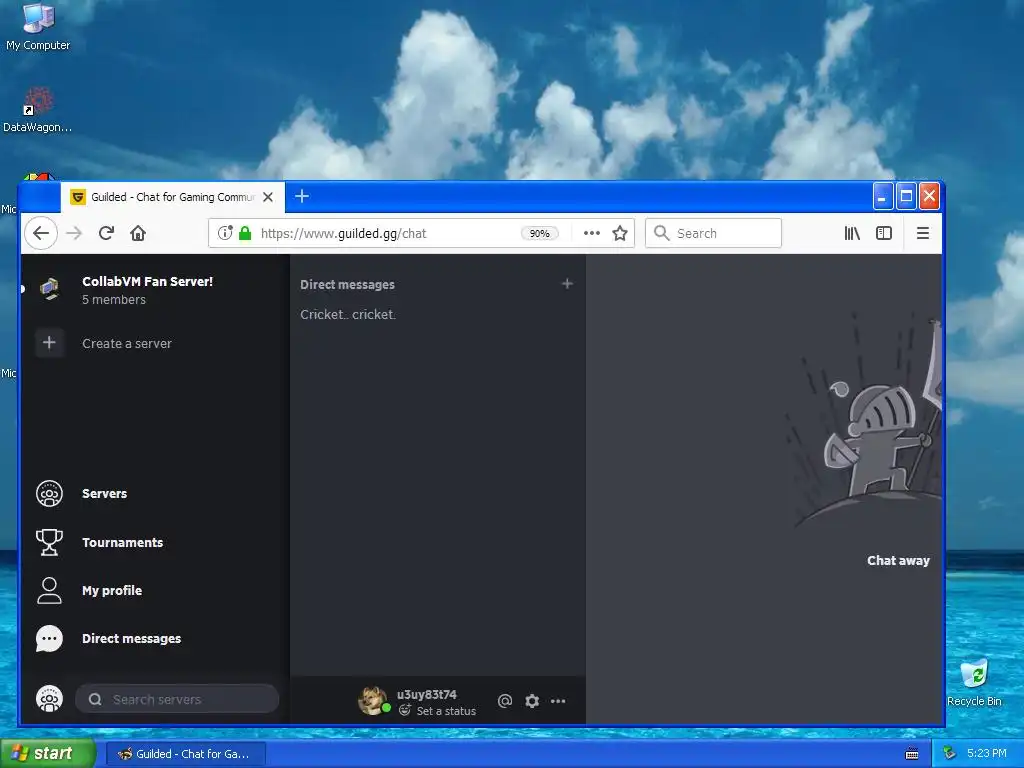Open My Computer desktop icon
The image size is (1024, 768).
pyautogui.click(x=38, y=27)
